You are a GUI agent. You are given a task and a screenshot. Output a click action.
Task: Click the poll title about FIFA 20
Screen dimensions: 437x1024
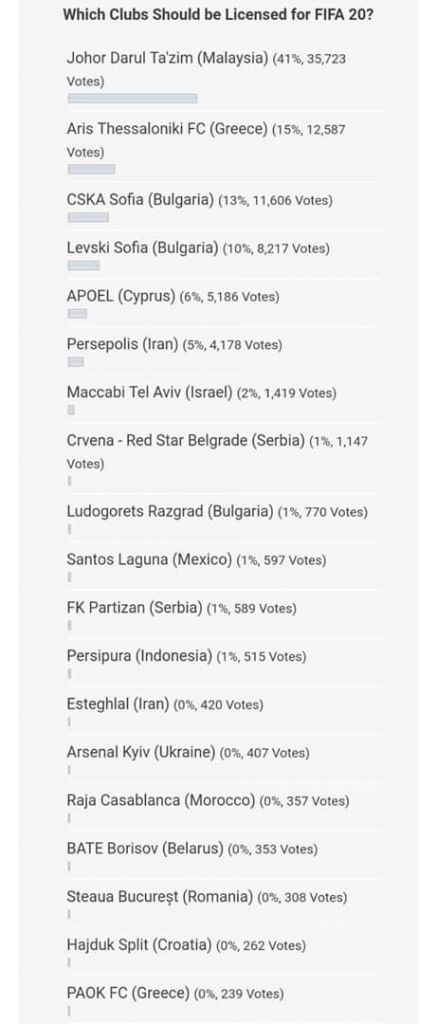[x=219, y=14]
